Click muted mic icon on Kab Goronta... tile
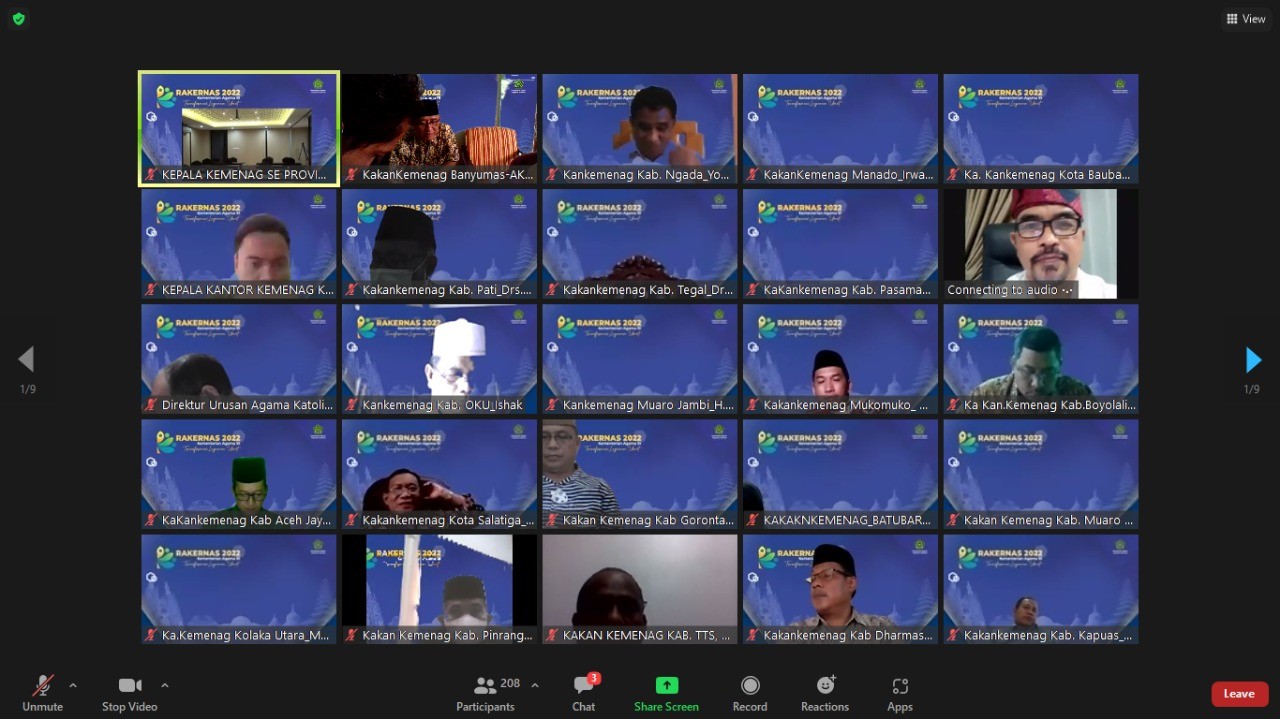The image size is (1280, 719). pos(552,520)
